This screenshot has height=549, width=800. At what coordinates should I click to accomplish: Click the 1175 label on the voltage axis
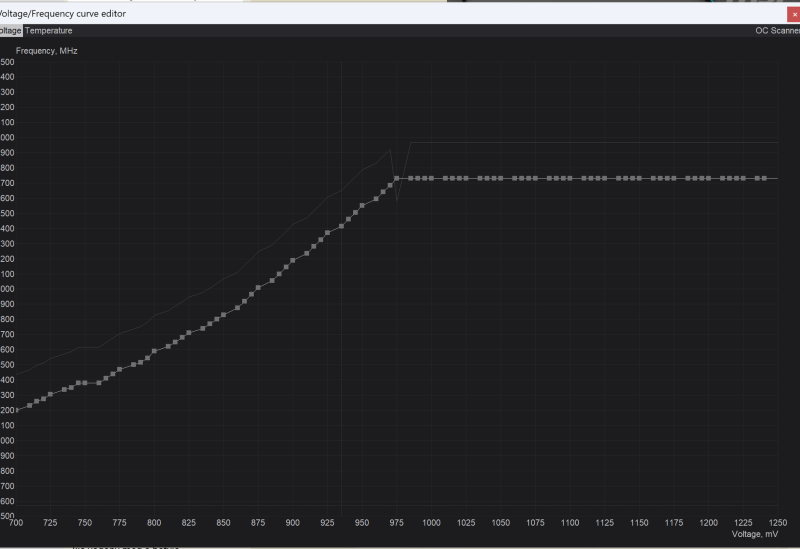point(674,522)
